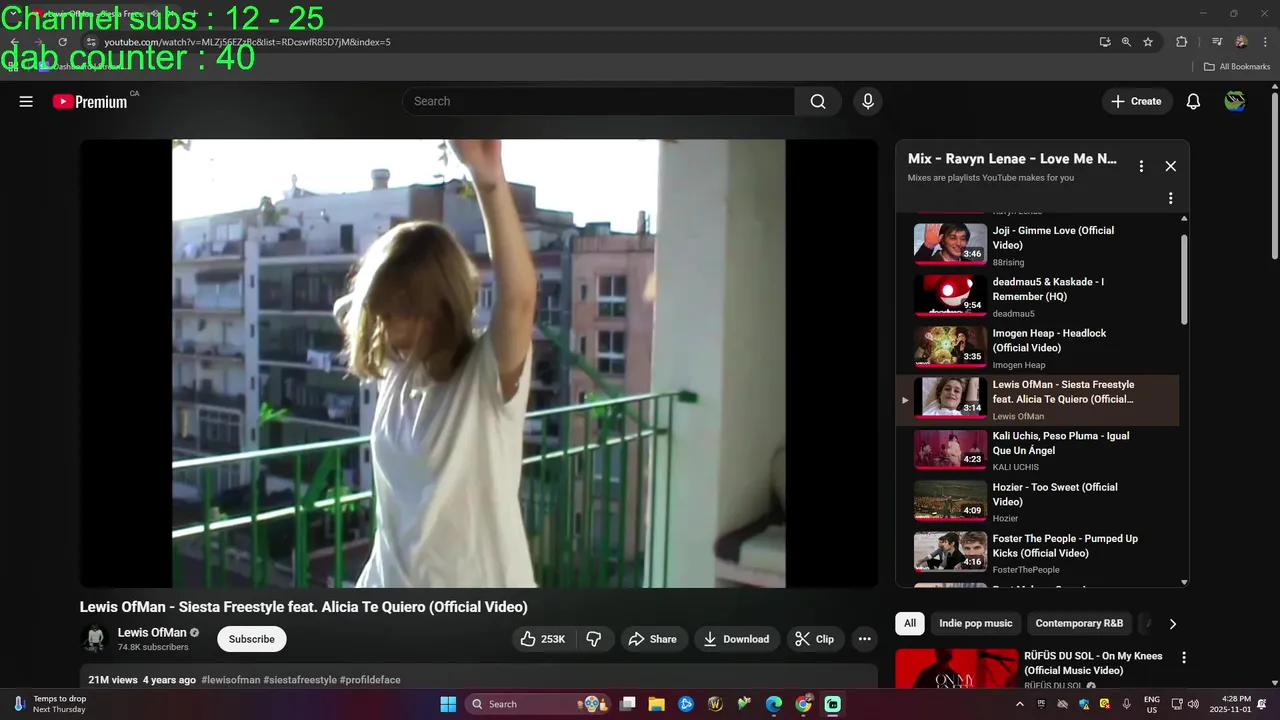Open the All Bookmarks folder
1280x720 pixels.
[1236, 67]
